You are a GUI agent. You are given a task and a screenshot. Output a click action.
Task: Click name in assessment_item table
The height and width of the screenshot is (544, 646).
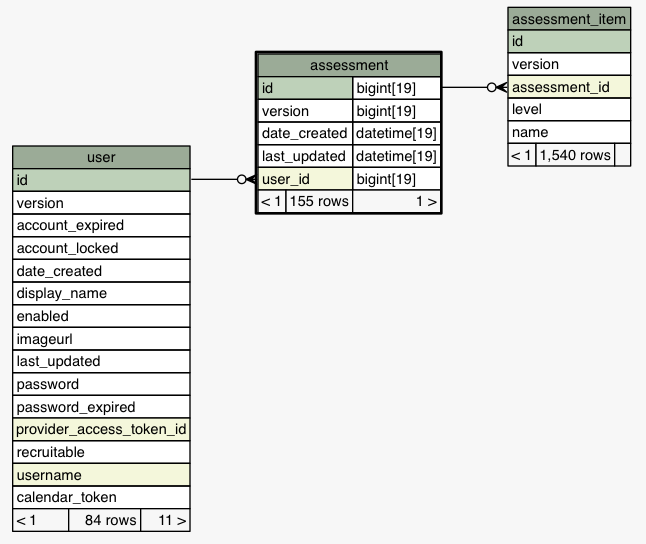[x=569, y=132]
